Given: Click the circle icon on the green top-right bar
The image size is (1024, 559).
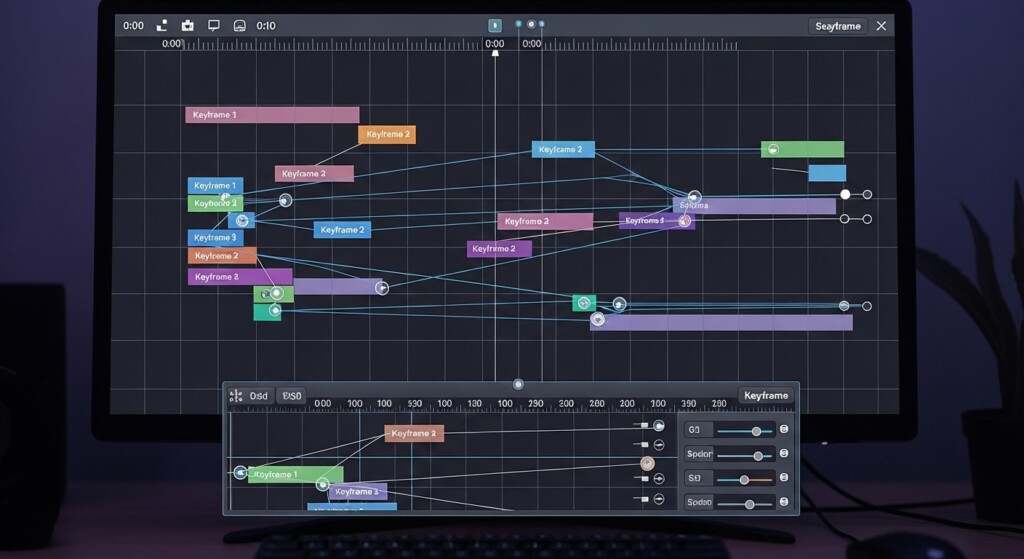Looking at the screenshot, I should [x=773, y=150].
